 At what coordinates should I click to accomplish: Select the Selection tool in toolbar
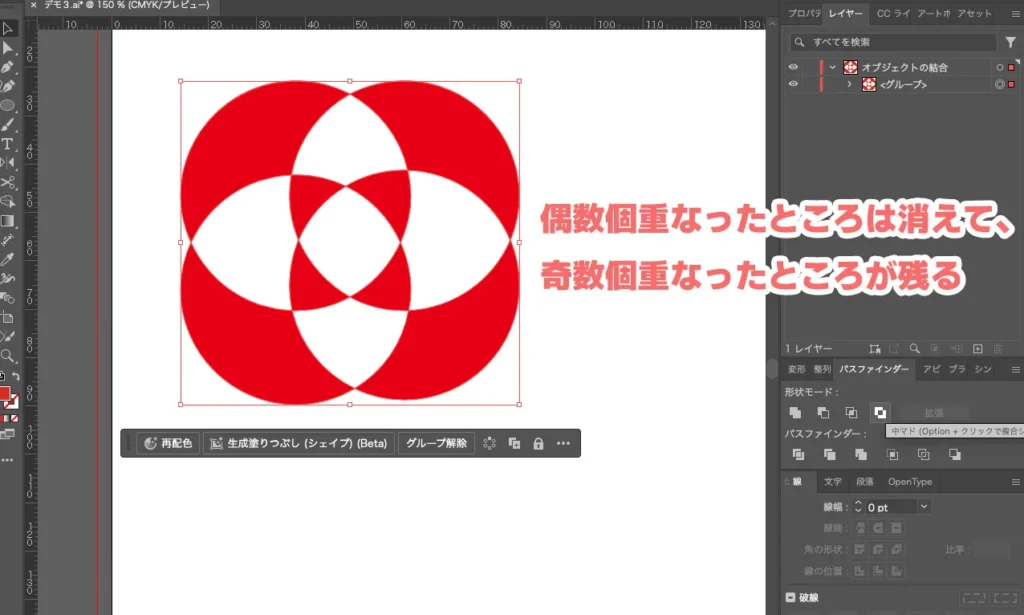(x=10, y=30)
